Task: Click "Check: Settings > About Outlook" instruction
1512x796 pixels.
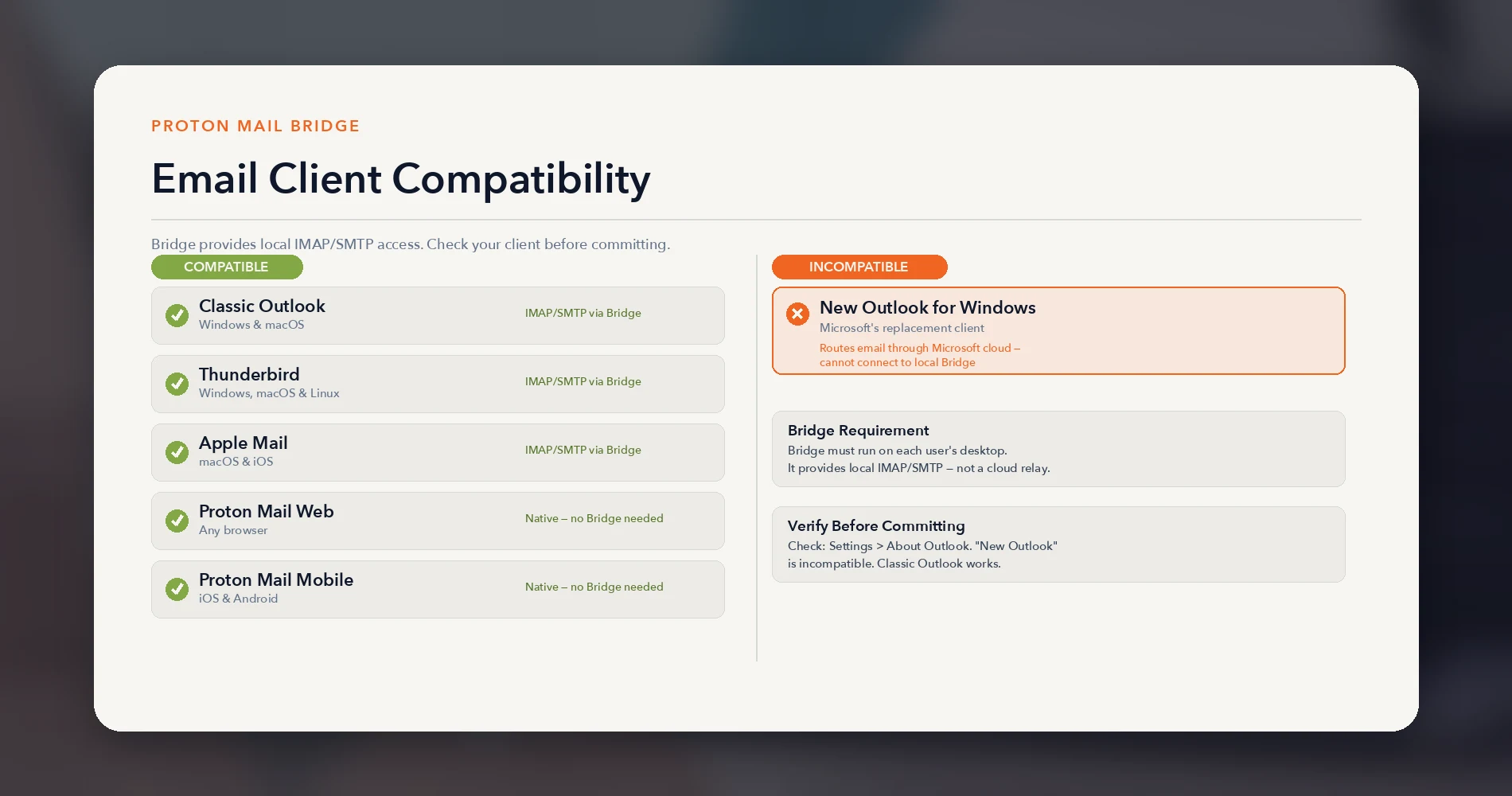Action: (922, 546)
